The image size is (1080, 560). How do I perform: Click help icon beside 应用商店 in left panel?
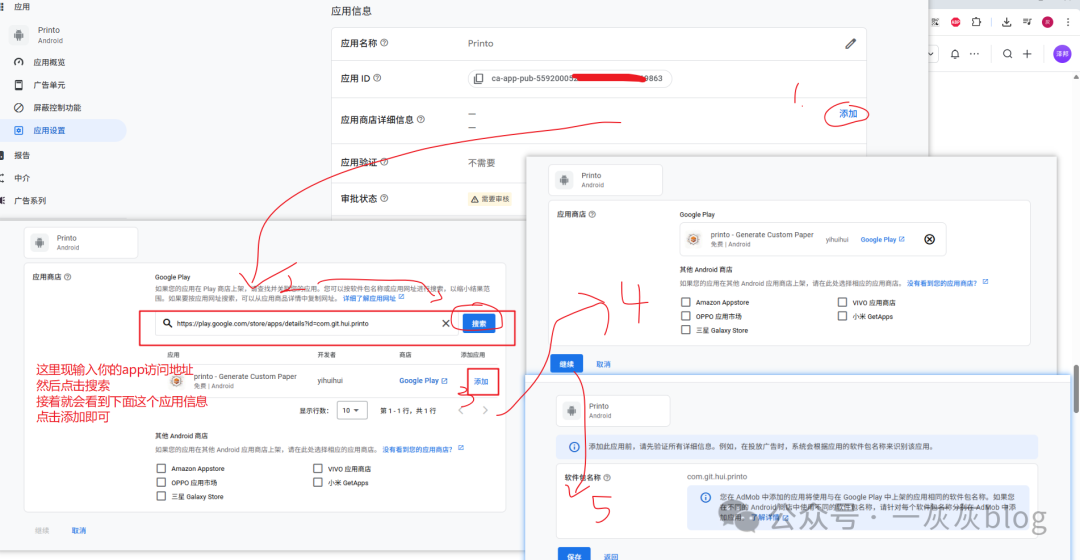coord(68,277)
